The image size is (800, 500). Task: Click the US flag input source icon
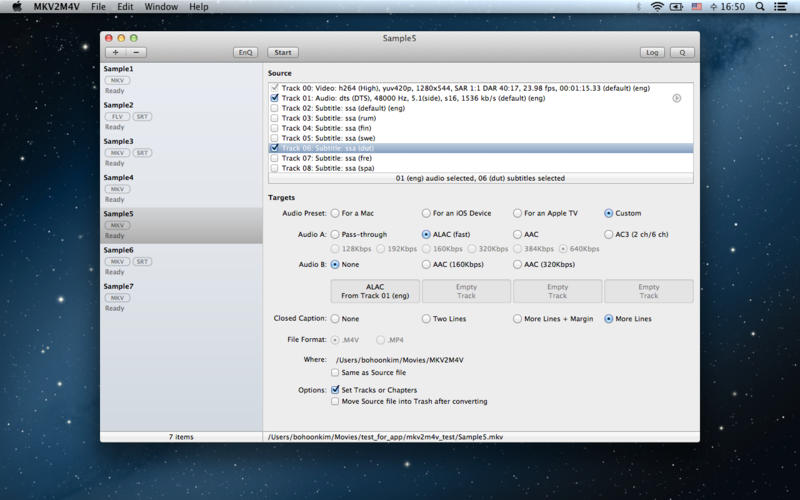tap(696, 7)
